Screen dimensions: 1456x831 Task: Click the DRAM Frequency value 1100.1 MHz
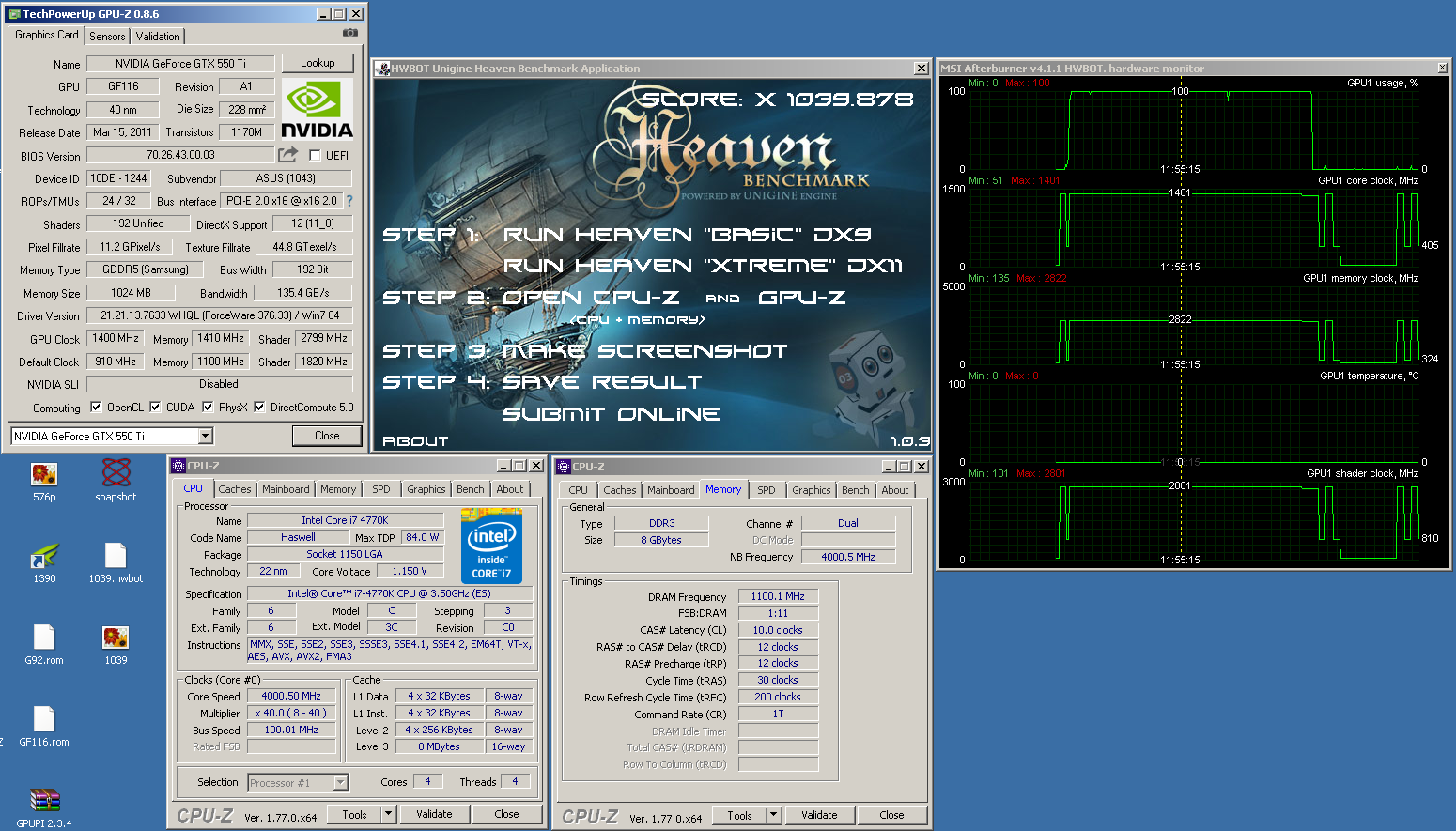pos(778,596)
